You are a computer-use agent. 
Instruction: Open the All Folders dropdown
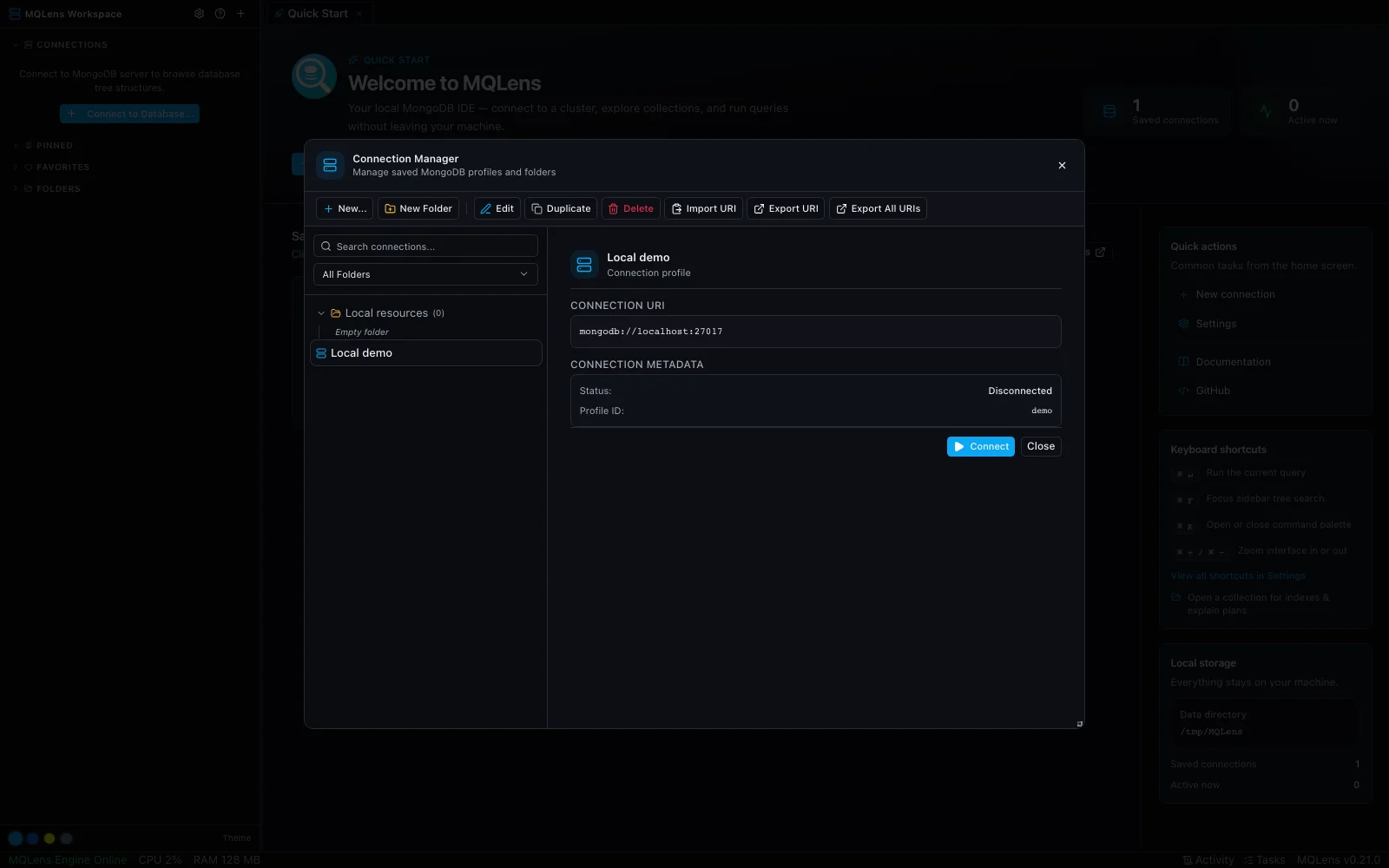click(x=425, y=274)
